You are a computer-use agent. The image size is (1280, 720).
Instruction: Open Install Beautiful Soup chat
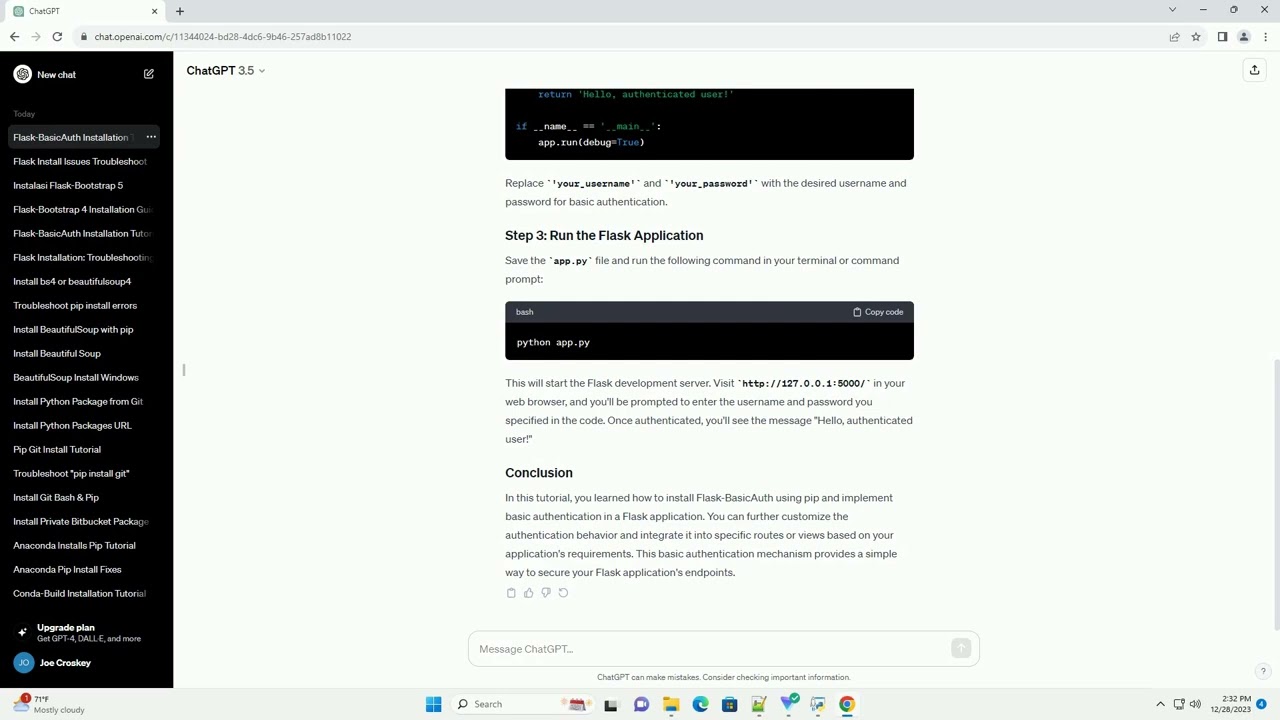point(57,353)
